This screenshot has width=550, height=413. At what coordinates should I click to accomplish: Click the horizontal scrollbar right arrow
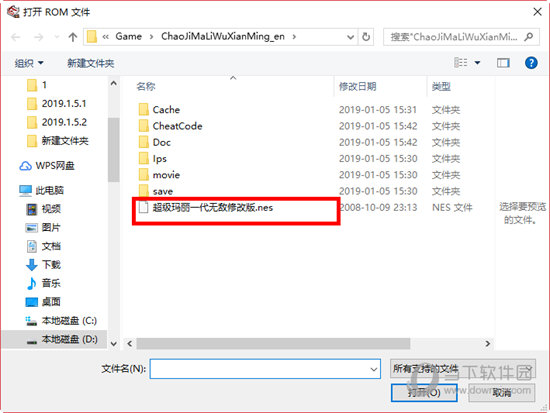click(x=488, y=344)
